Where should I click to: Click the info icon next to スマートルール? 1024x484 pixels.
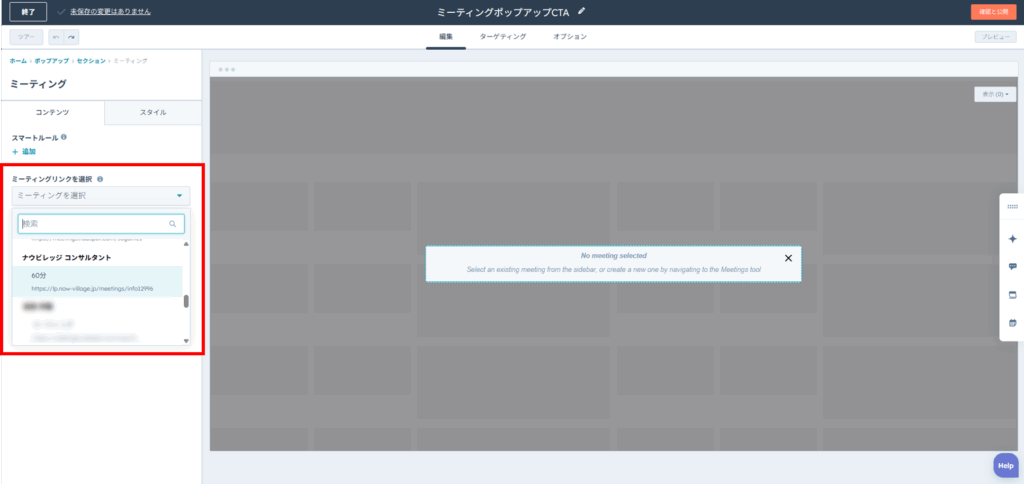64,137
